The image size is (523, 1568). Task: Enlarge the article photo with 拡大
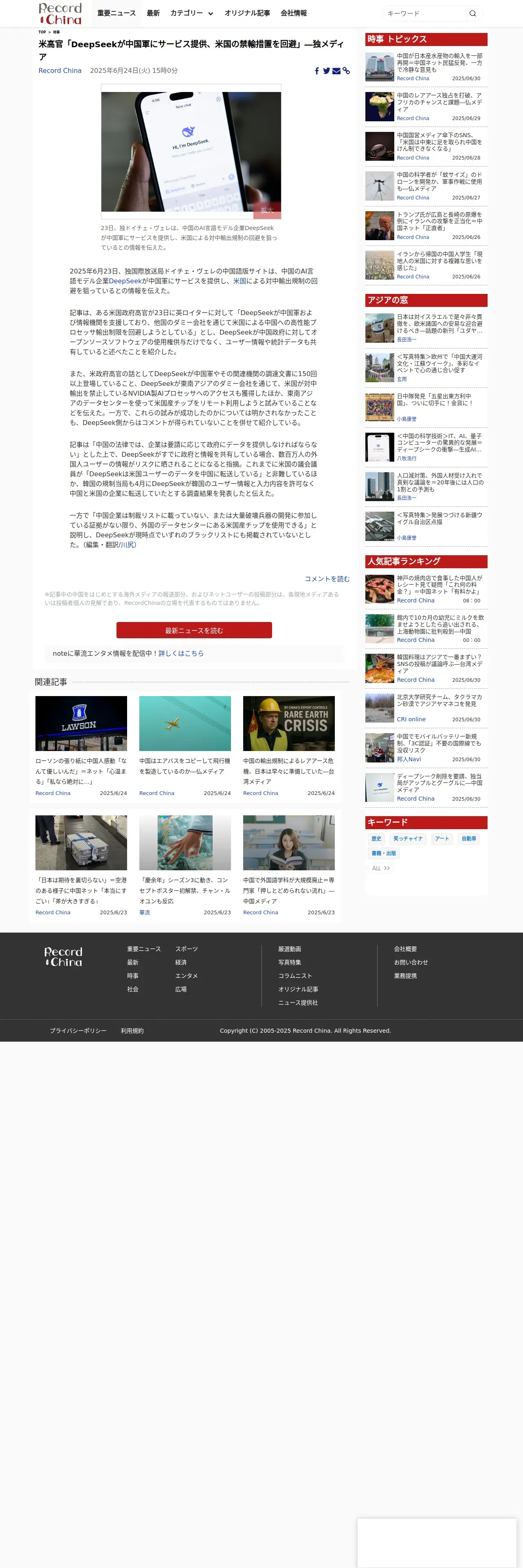[267, 210]
